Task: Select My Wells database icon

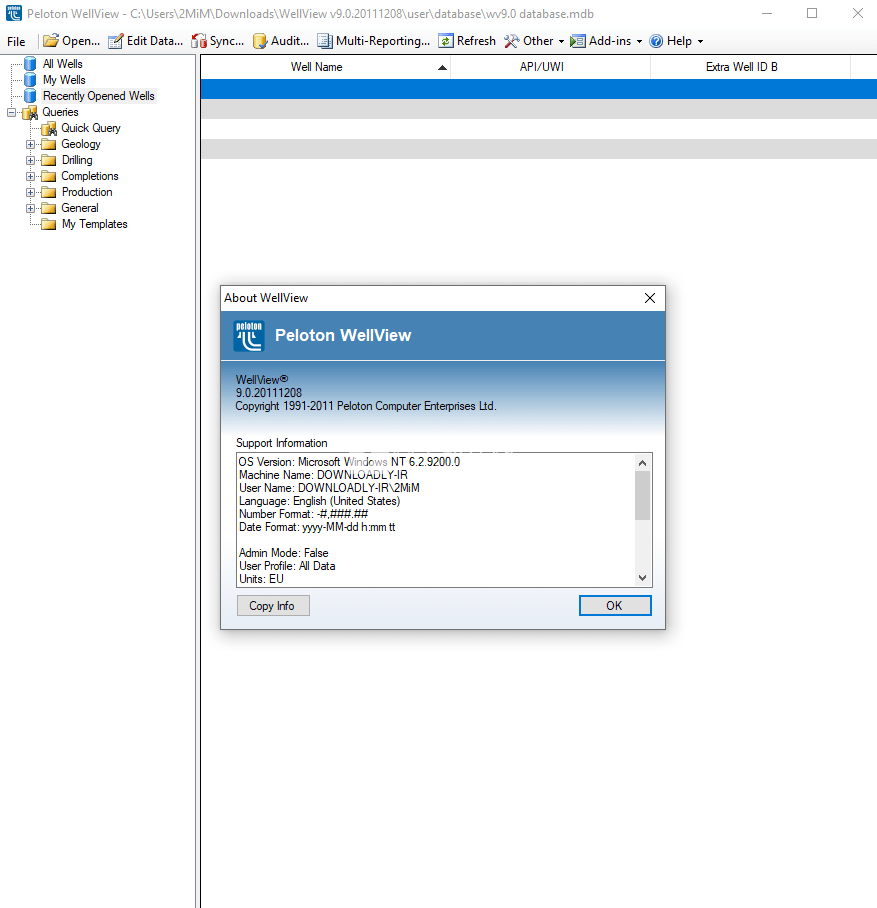Action: pyautogui.click(x=30, y=79)
